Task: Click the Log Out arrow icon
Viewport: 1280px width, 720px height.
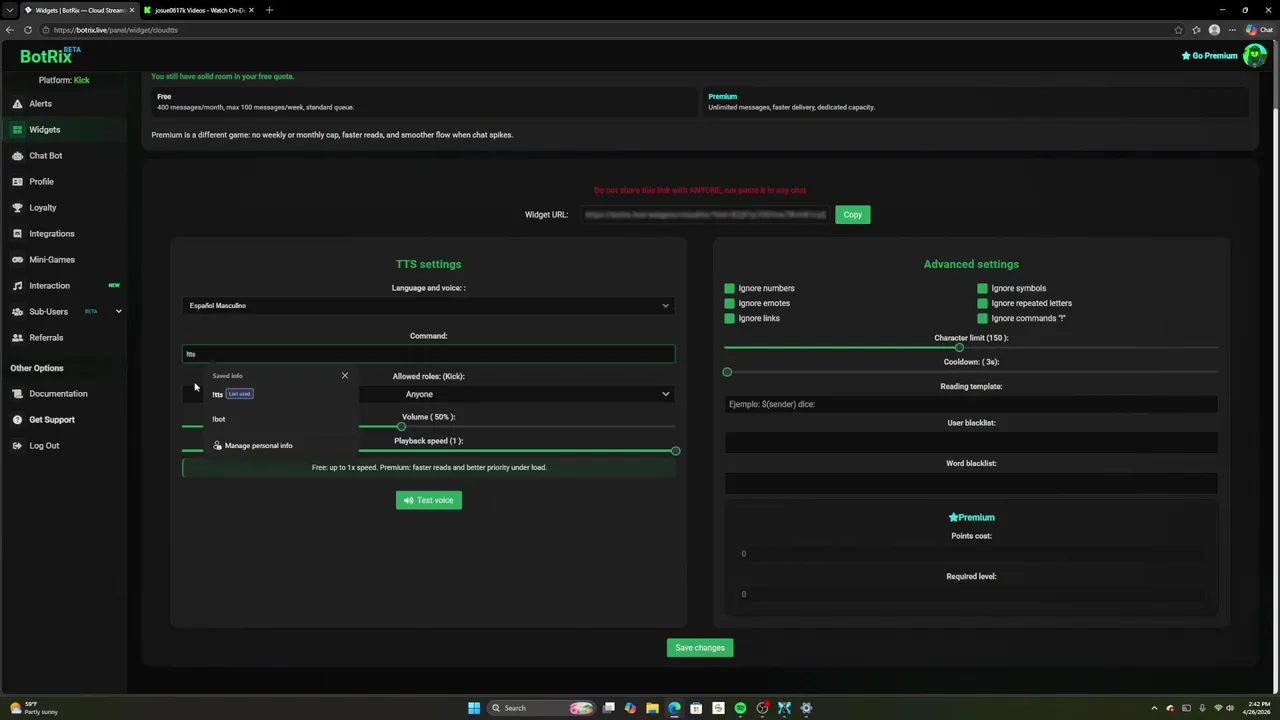Action: [x=17, y=446]
